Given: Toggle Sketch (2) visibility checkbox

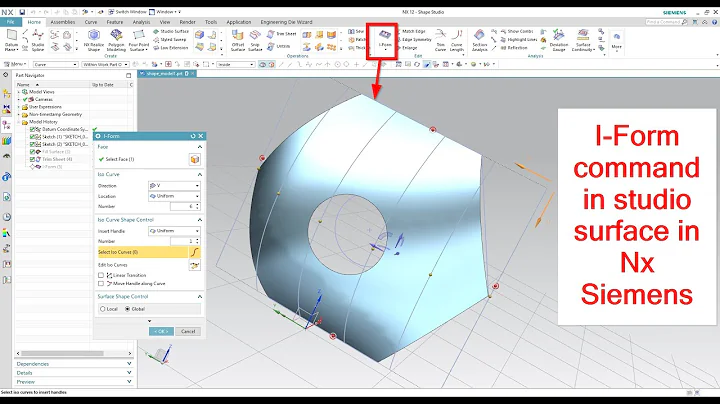Looking at the screenshot, I should tap(33, 144).
